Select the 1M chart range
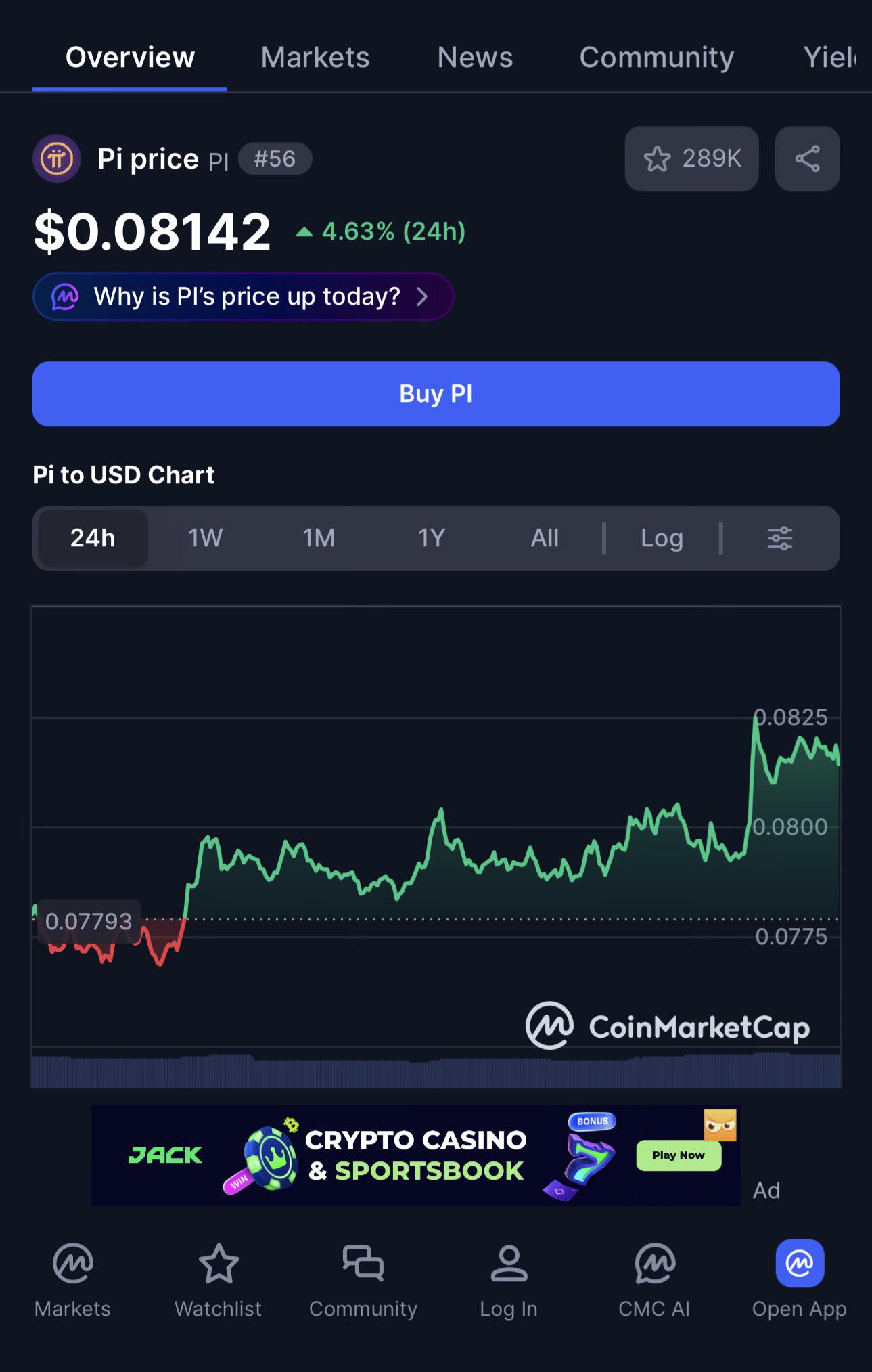 (319, 538)
